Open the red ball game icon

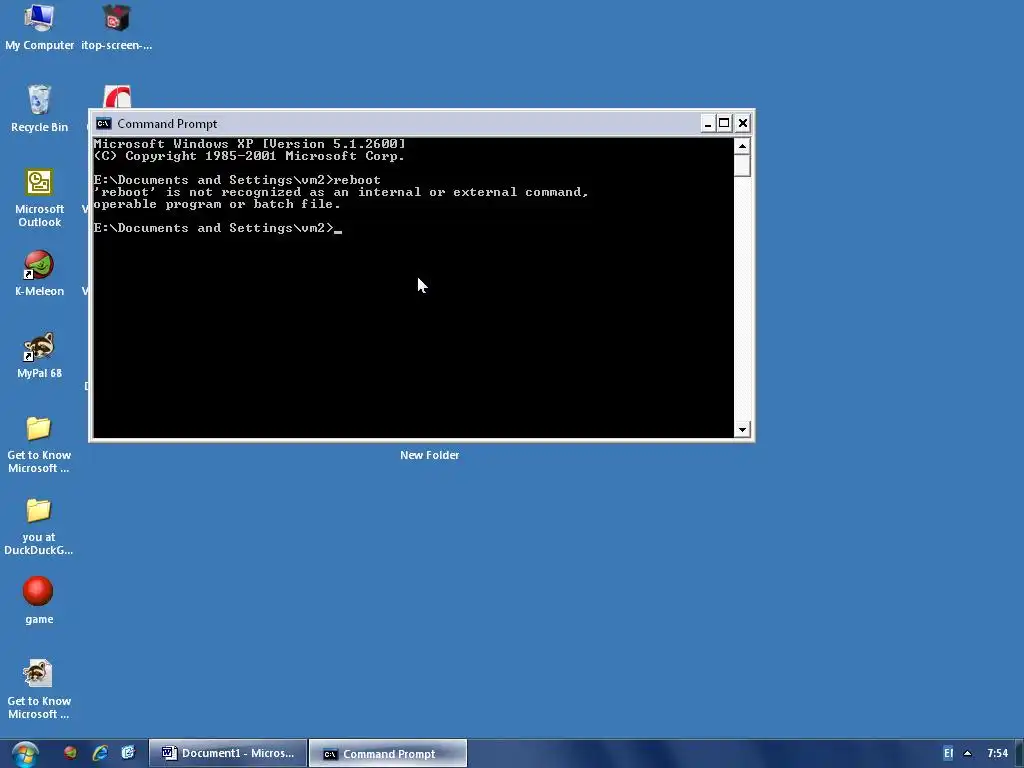(x=39, y=601)
